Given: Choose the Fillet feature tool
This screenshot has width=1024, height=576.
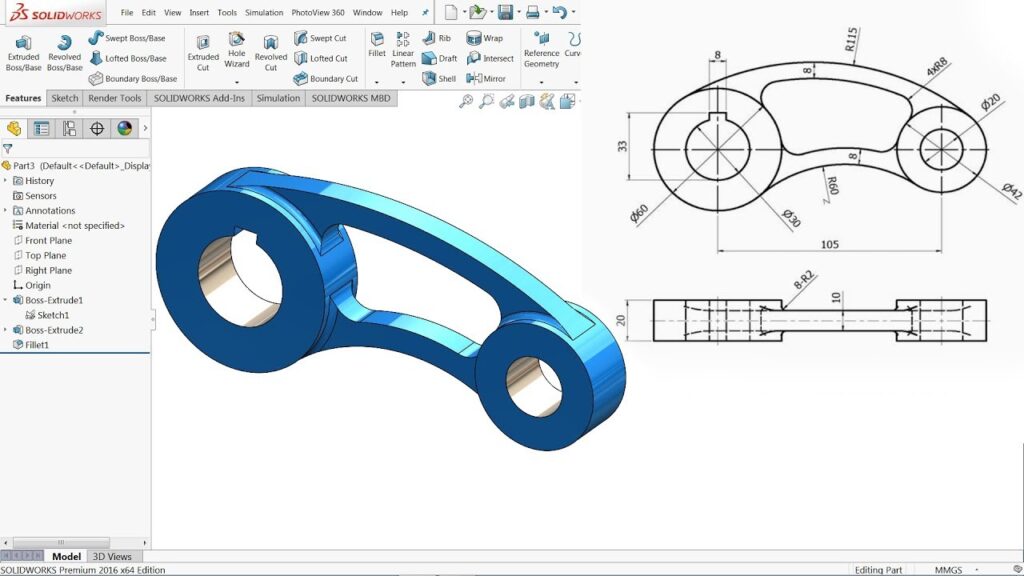Looking at the screenshot, I should point(377,44).
